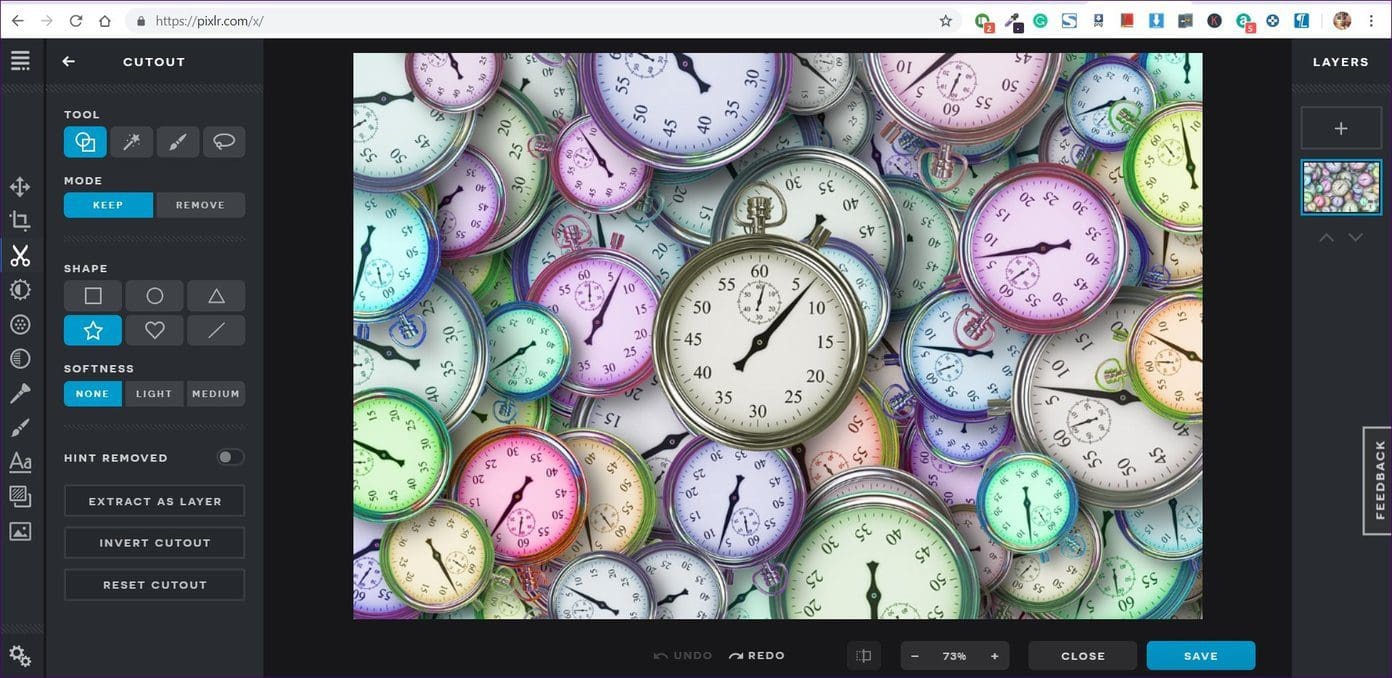Select the Draw brush cutout tool
This screenshot has height=678, width=1392.
[178, 142]
